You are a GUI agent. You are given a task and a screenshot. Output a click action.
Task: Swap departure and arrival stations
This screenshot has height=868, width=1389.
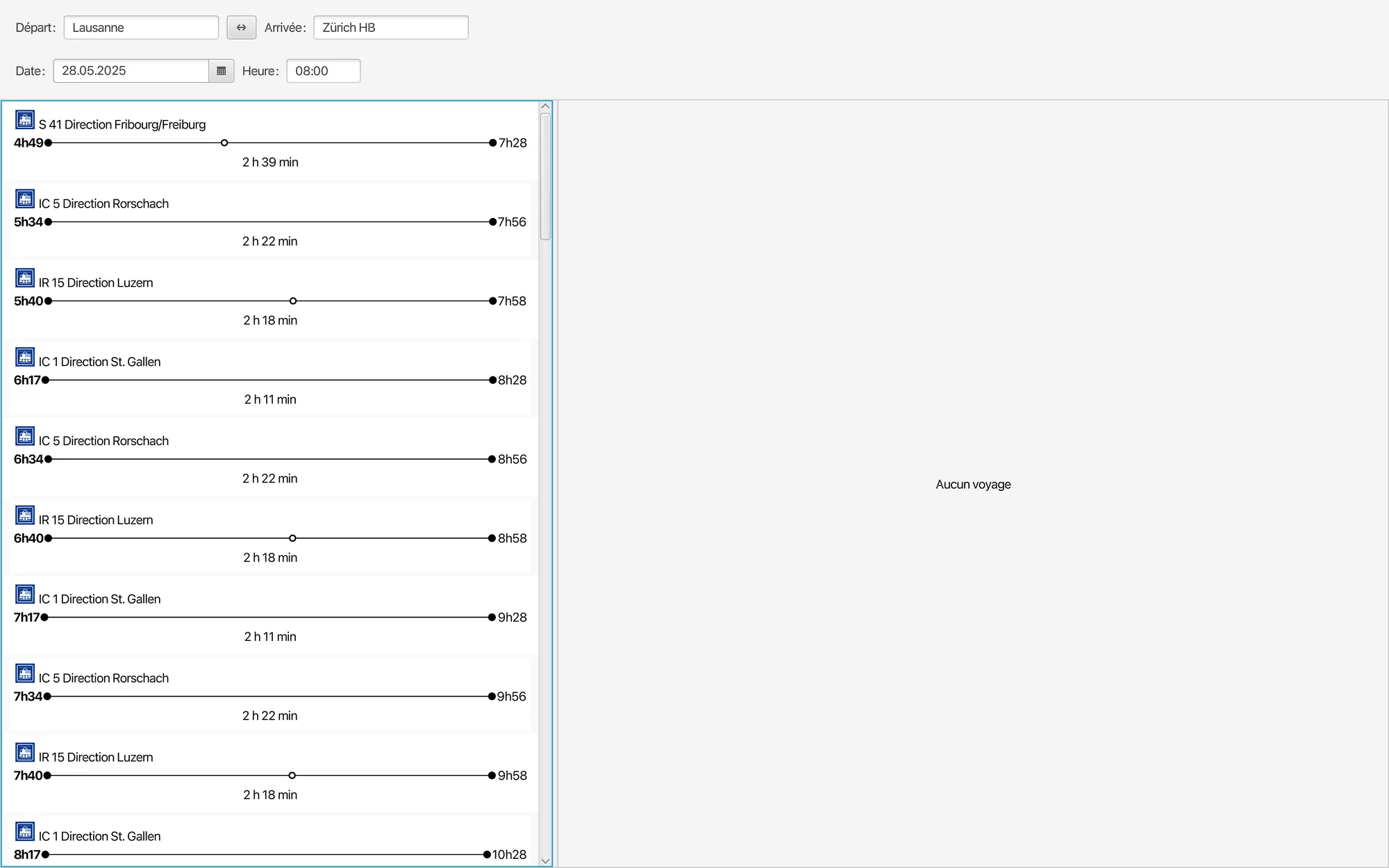241,28
